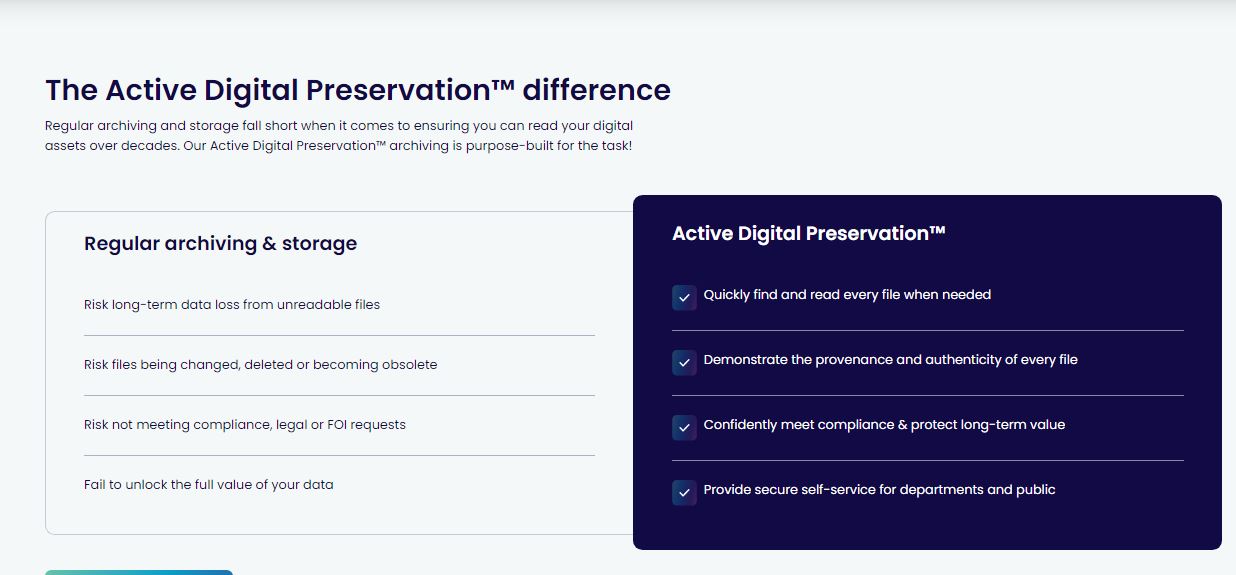Click checkmark icon beside 'Demonstrate the provenance'
Screen dimensions: 1236x575
pyautogui.click(x=684, y=362)
